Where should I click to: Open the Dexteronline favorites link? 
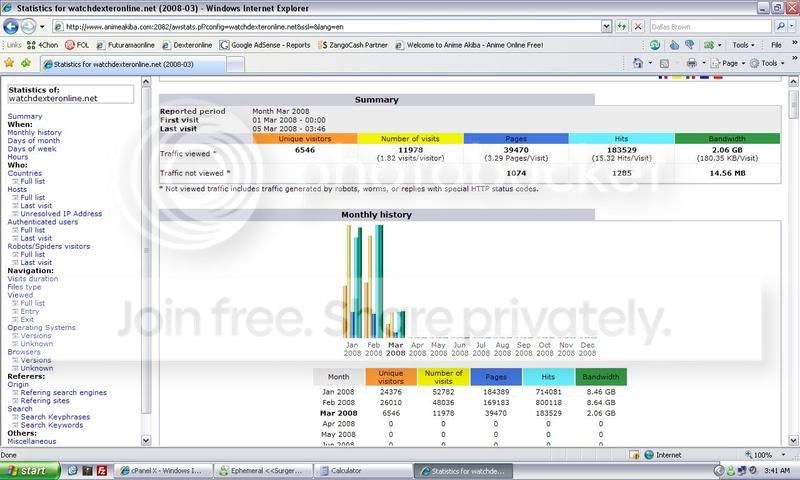[187, 45]
